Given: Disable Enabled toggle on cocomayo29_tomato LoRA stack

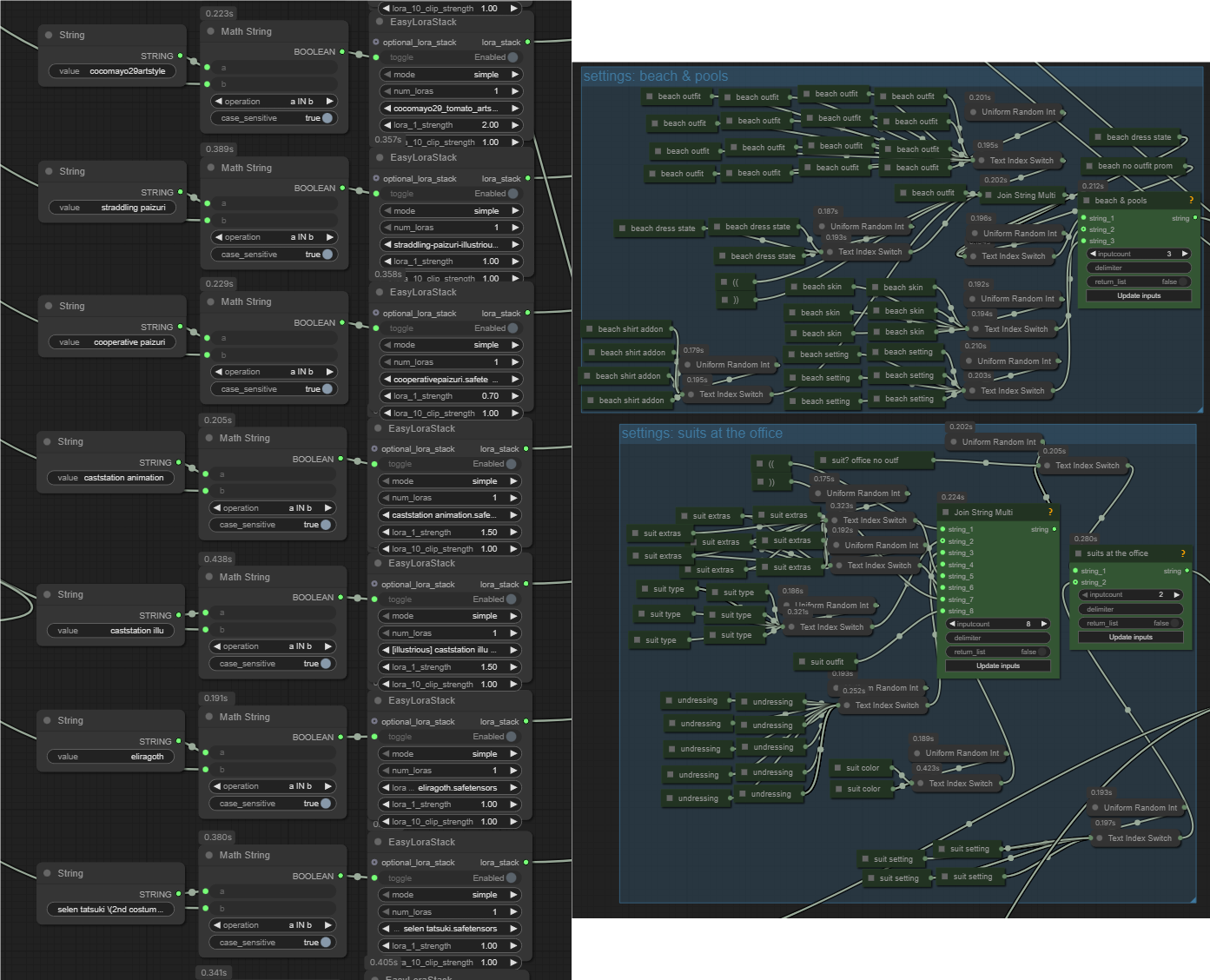Looking at the screenshot, I should [512, 57].
